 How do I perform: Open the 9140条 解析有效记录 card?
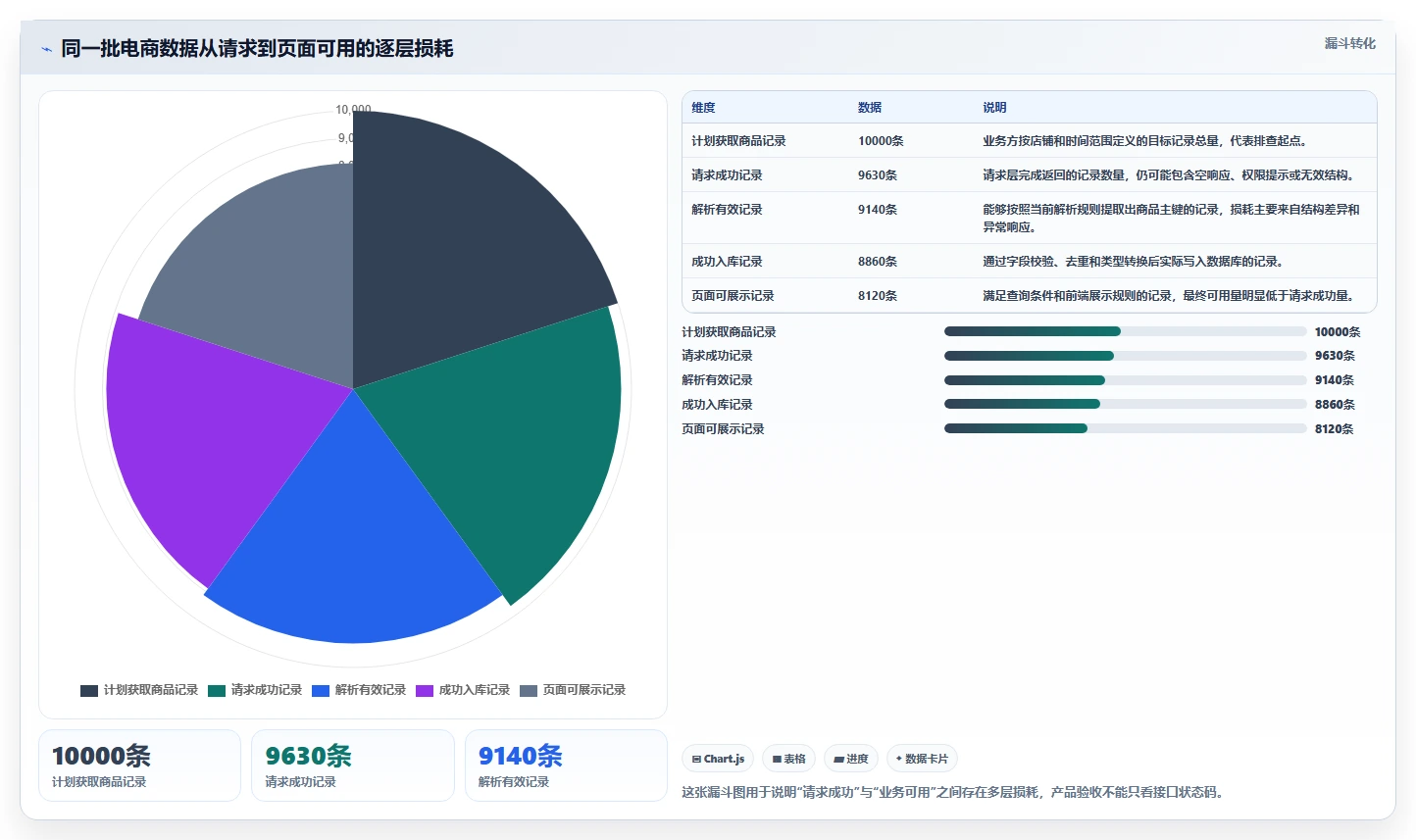566,766
